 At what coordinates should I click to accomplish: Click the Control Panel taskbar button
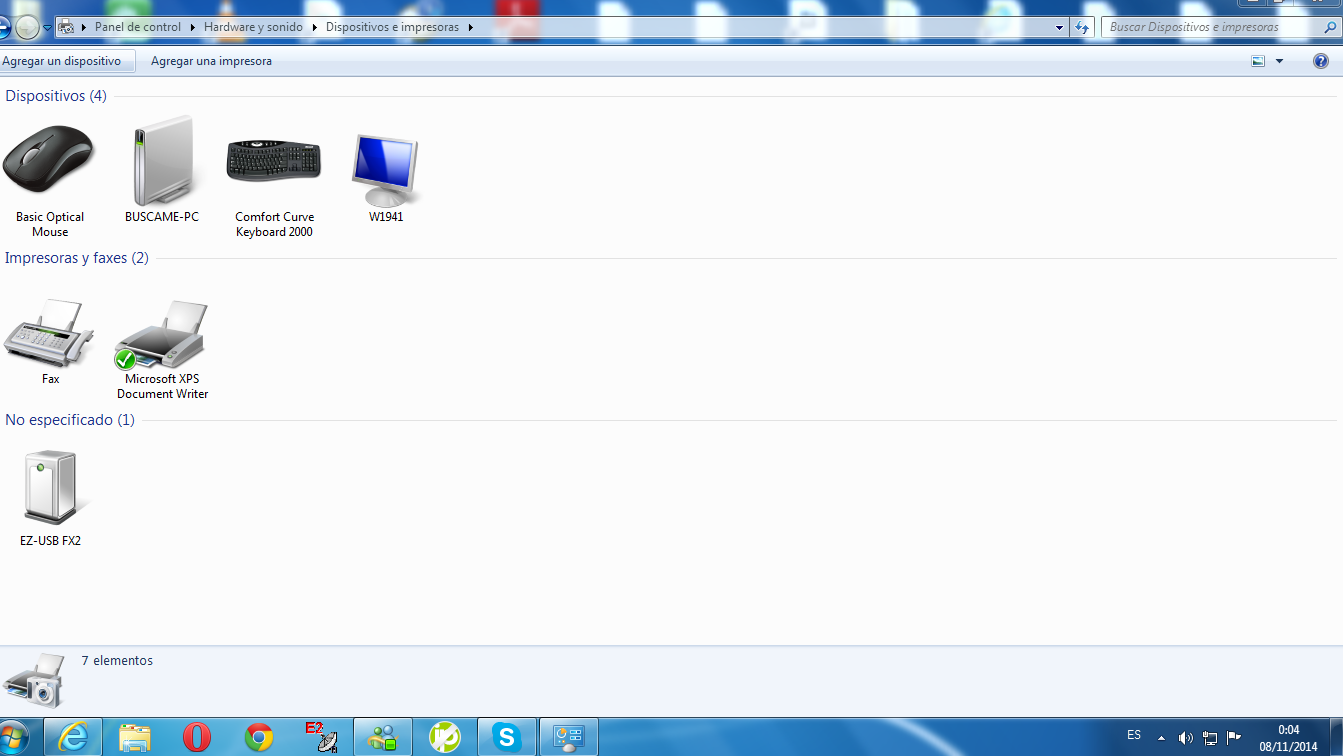click(x=569, y=738)
